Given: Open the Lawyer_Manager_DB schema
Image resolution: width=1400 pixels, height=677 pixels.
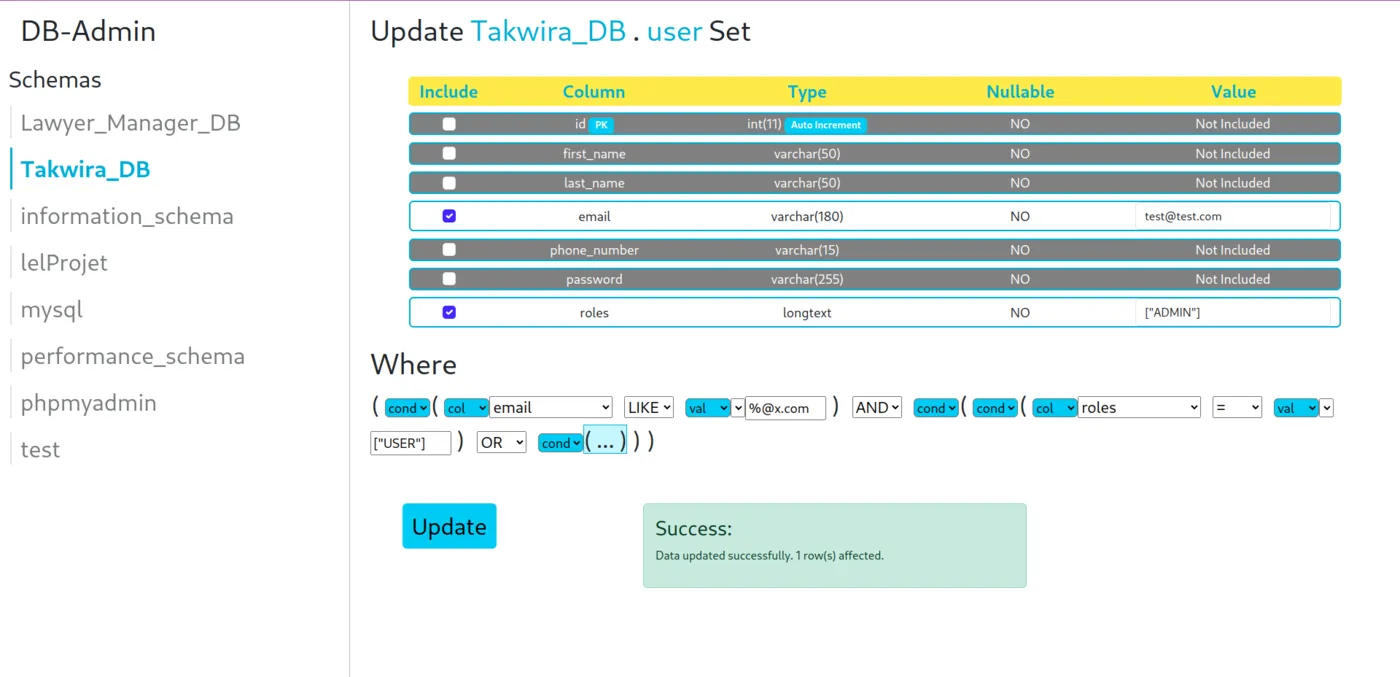Looking at the screenshot, I should [131, 123].
